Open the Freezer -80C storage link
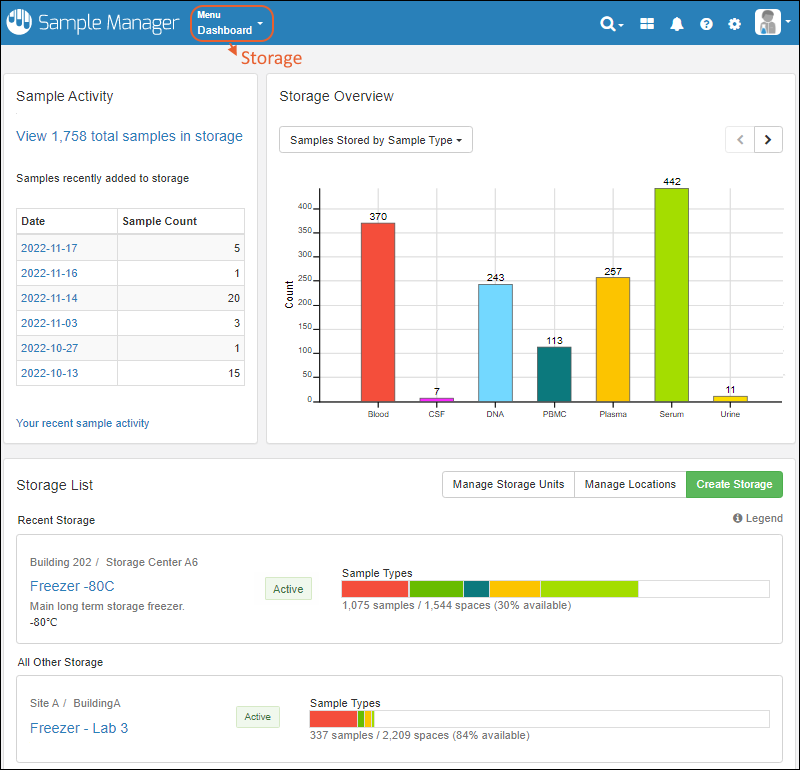The image size is (800, 770). pyautogui.click(x=72, y=586)
